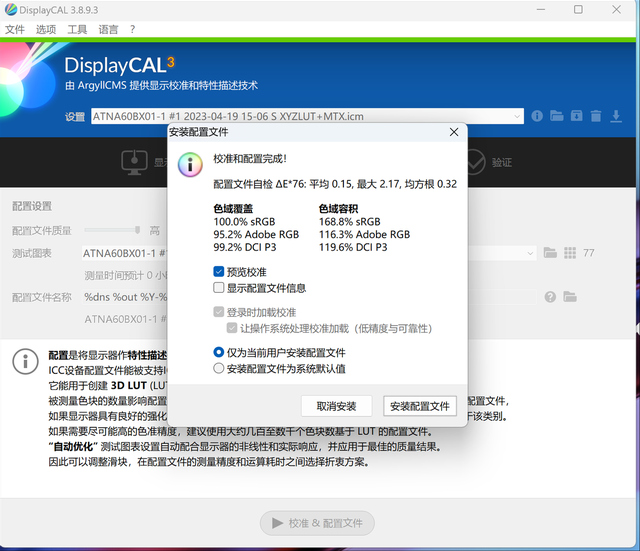Screen dimensions: 640x551
Task: Open settings file via folder icon
Action: [556, 116]
